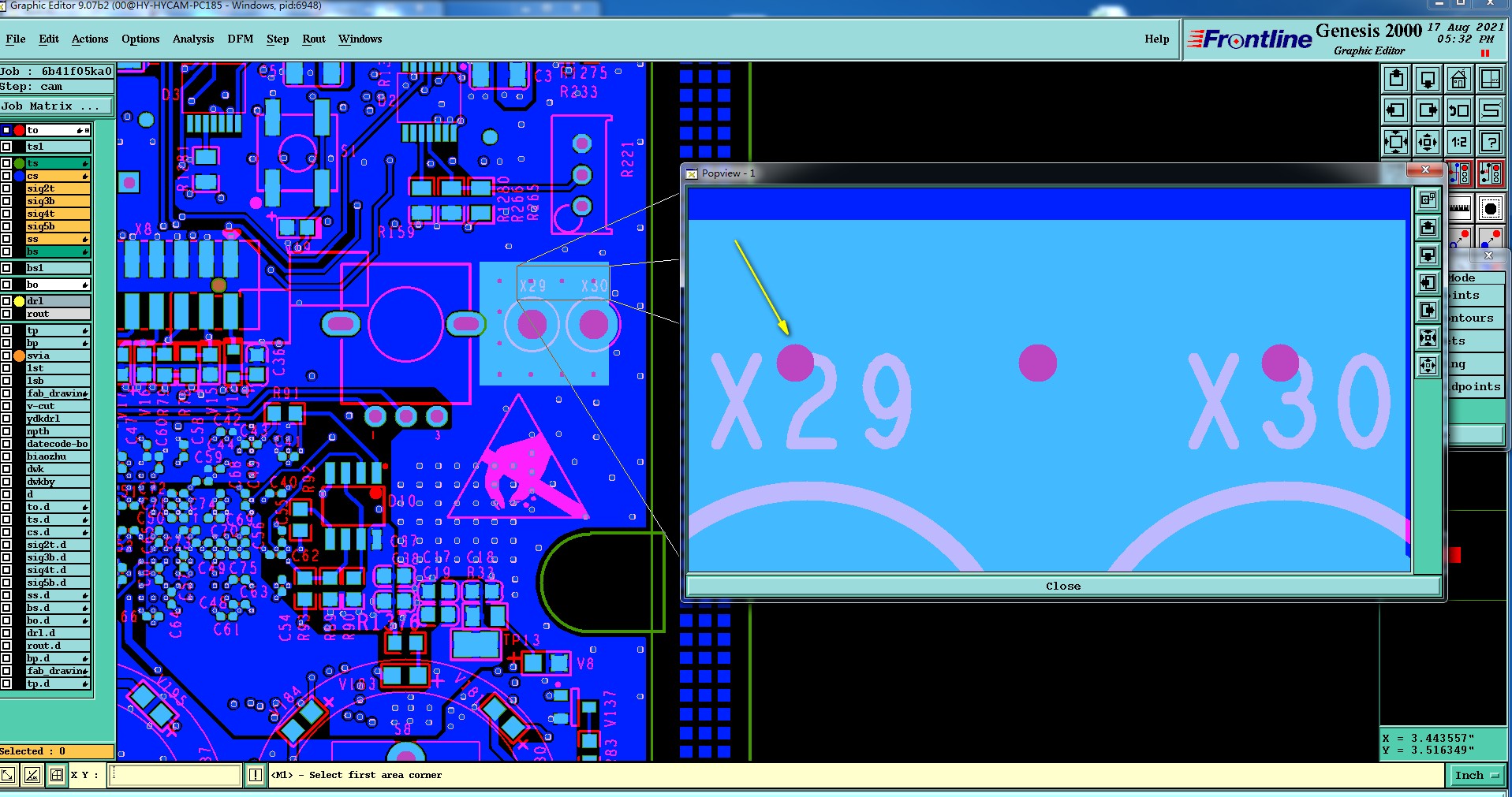Image resolution: width=1512 pixels, height=797 pixels.
Task: Click the Selected : 0 status label
Action: (57, 751)
